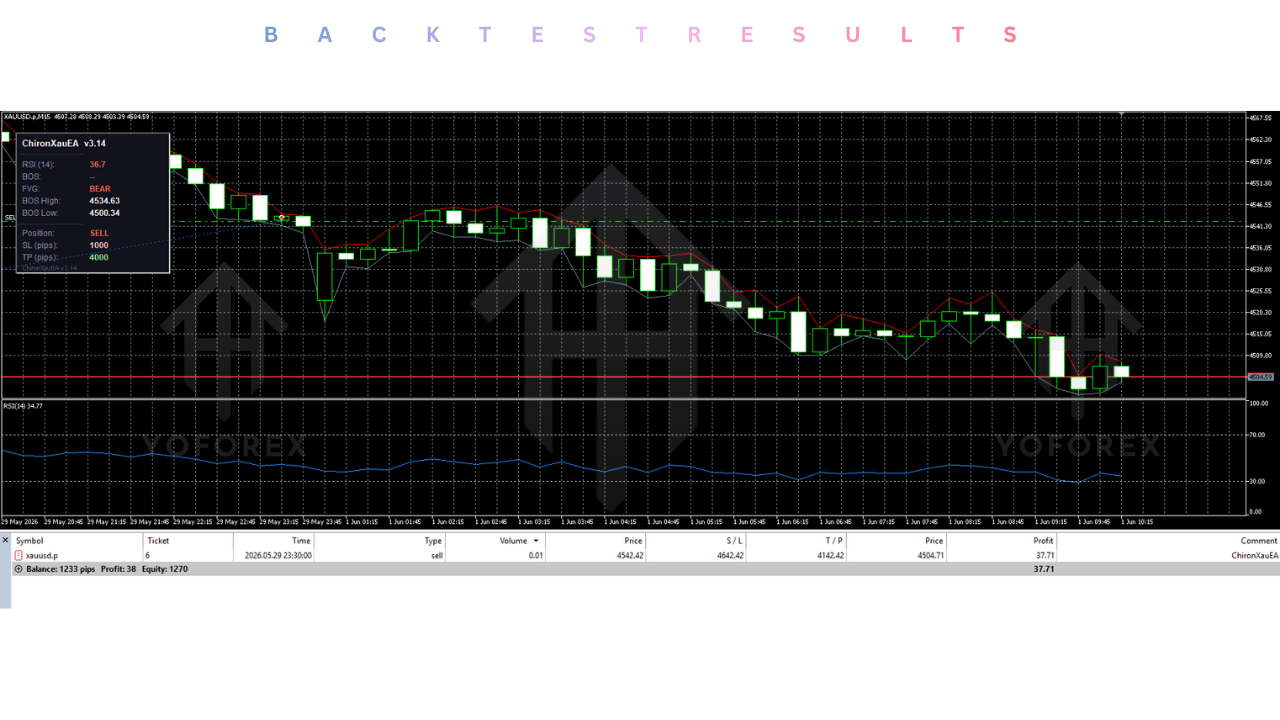Click the S / L column header
The height and width of the screenshot is (720, 1280).
point(733,541)
